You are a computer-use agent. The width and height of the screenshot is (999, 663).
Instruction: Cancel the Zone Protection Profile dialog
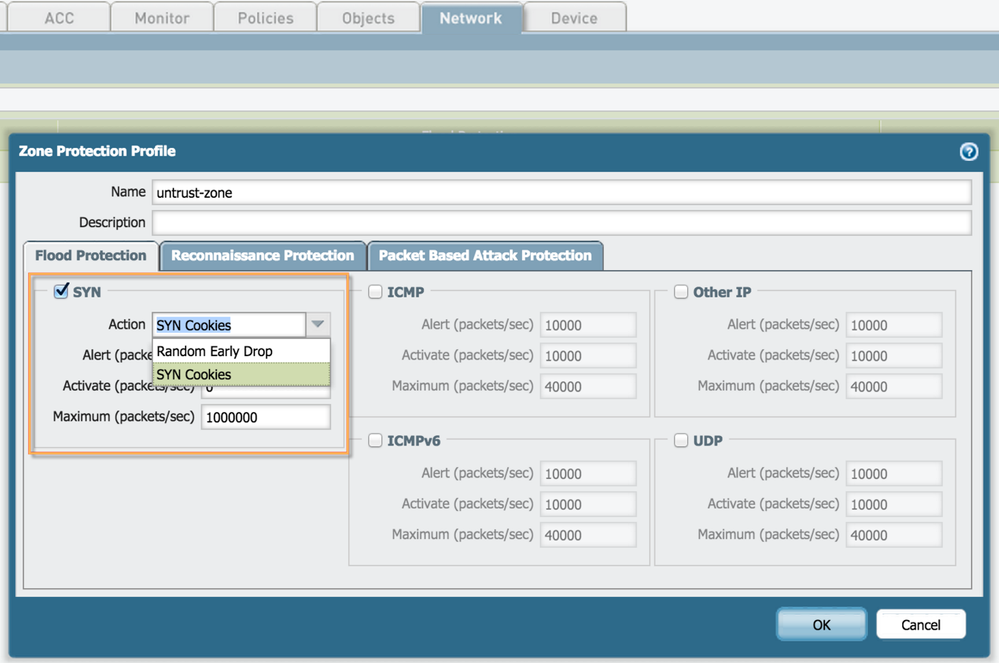tap(921, 624)
